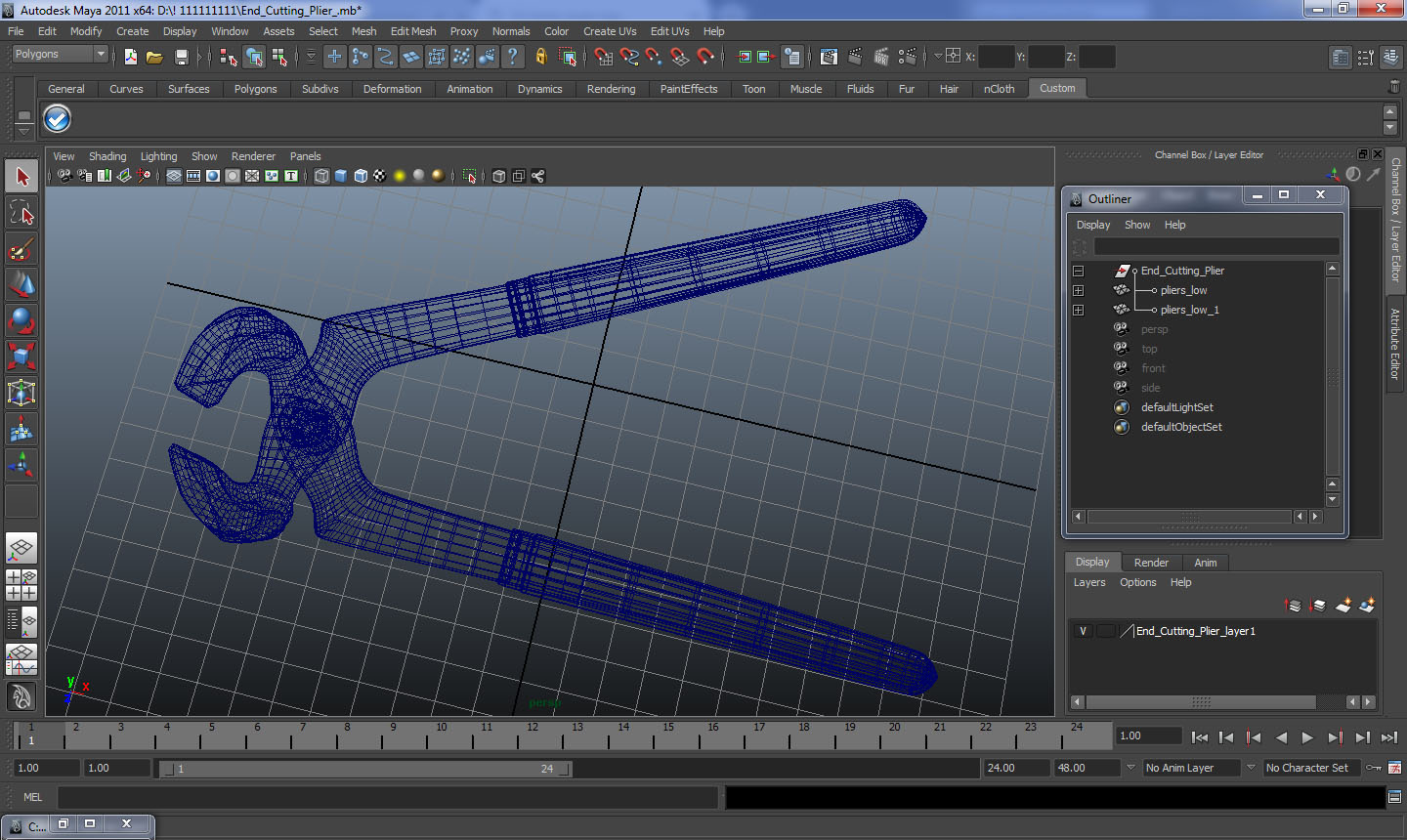Image resolution: width=1407 pixels, height=840 pixels.
Task: Switch to single perspective view layout
Action: tap(21, 548)
